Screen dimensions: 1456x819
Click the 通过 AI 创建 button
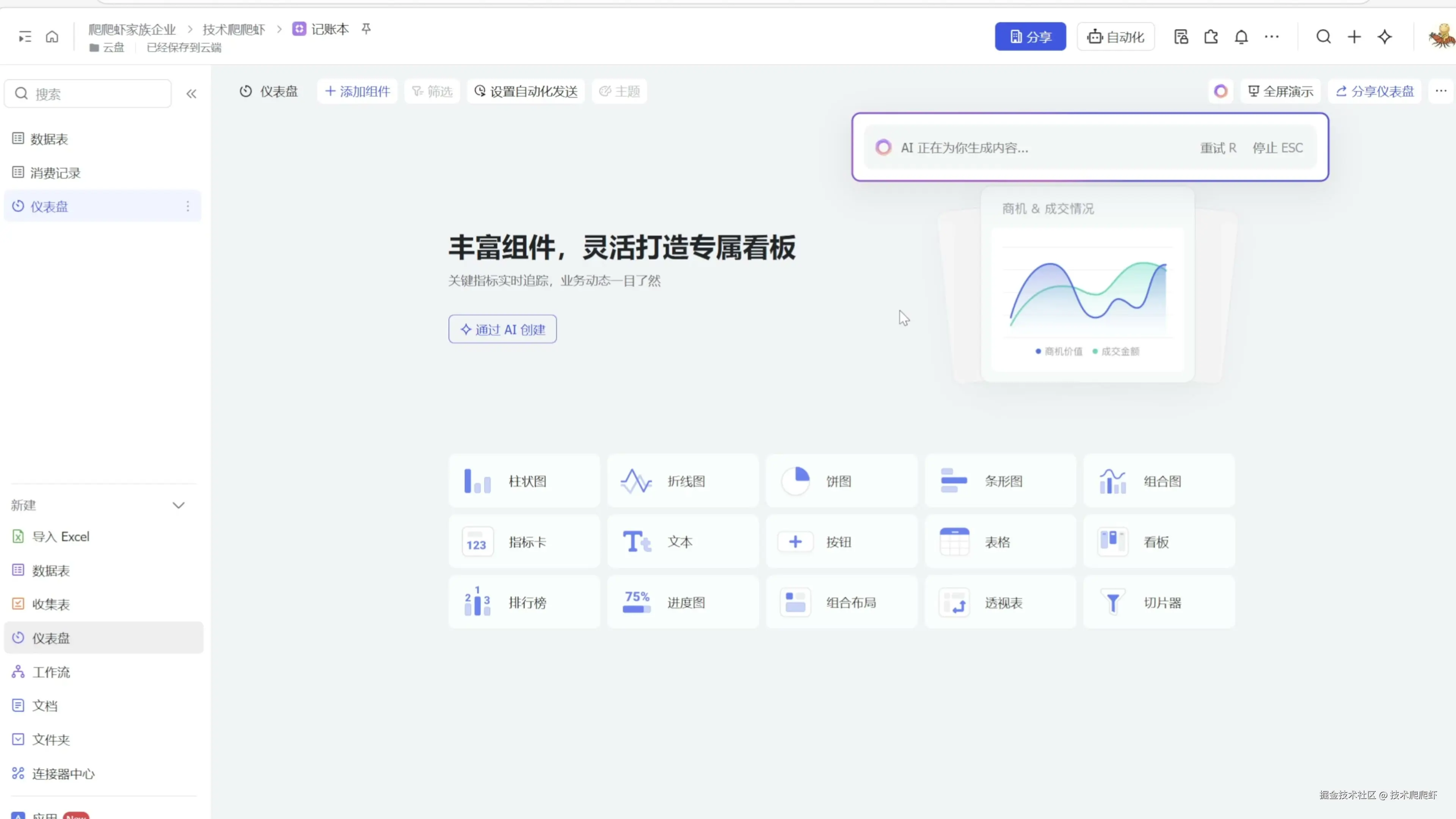point(502,329)
